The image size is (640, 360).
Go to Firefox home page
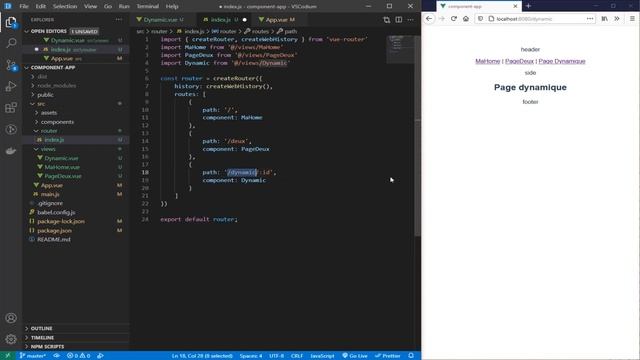(x=466, y=19)
